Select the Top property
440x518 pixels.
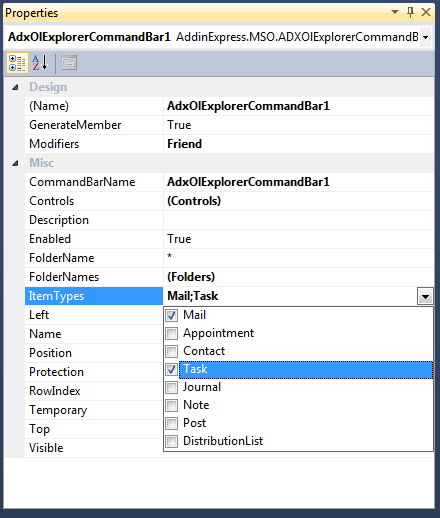tap(94, 429)
